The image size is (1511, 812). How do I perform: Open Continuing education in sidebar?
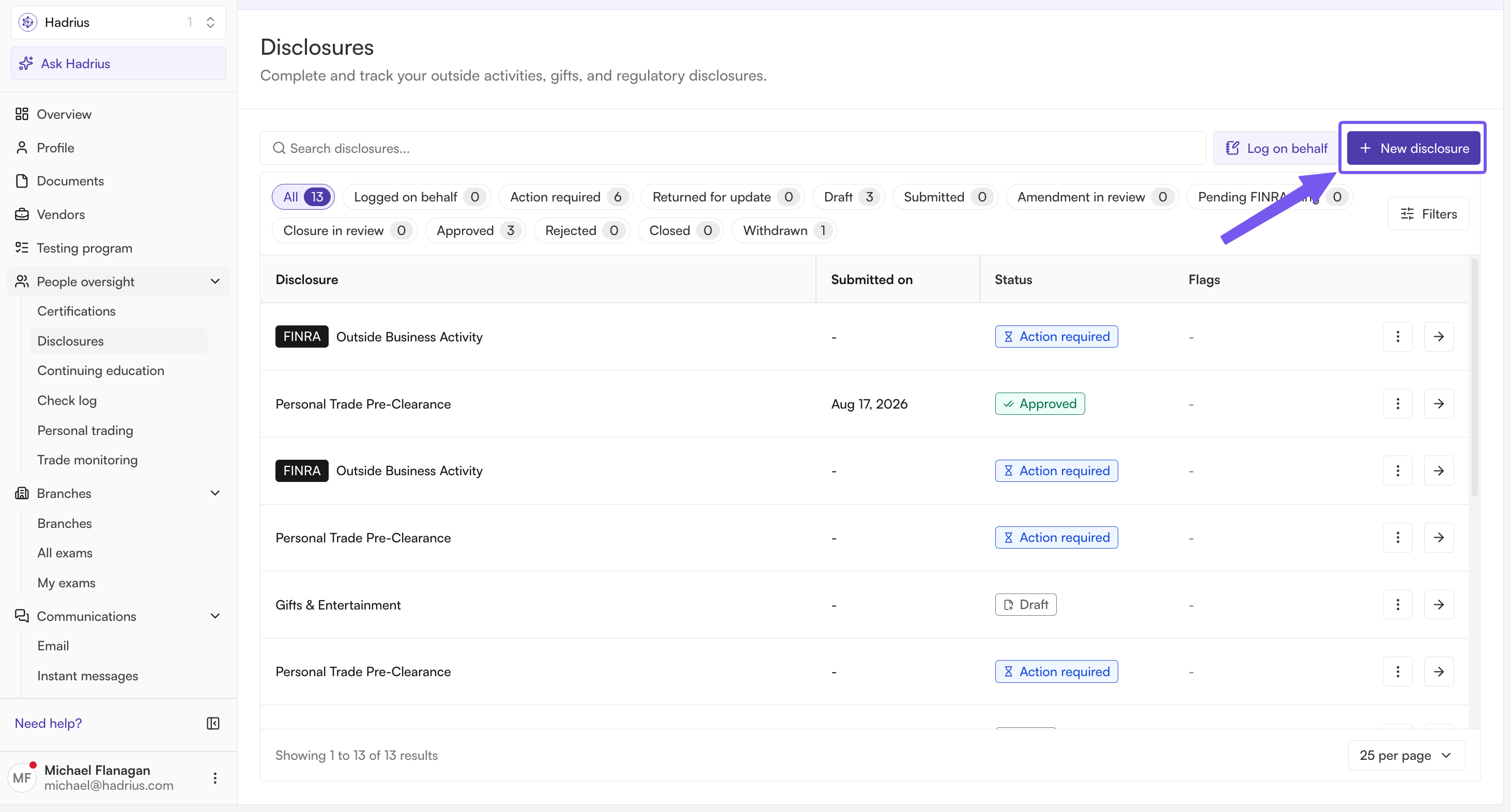click(101, 370)
